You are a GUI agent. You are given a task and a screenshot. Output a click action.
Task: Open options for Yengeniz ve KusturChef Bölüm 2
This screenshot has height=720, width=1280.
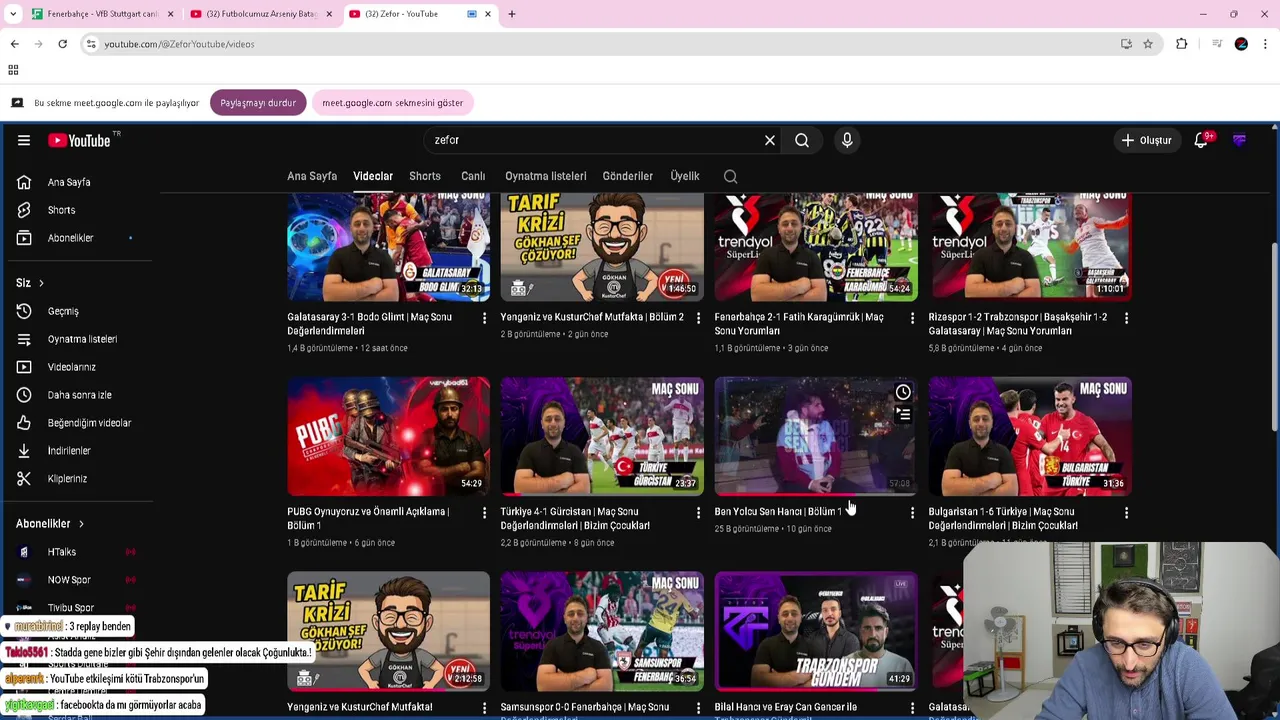698,318
